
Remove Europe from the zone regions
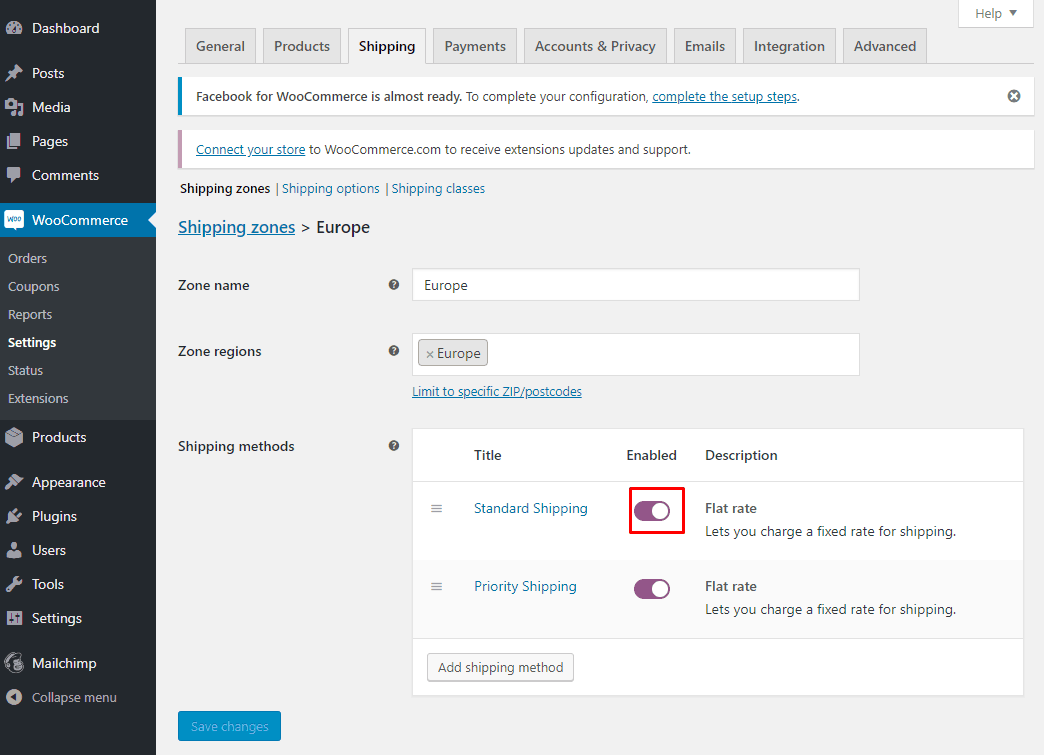click(x=430, y=352)
